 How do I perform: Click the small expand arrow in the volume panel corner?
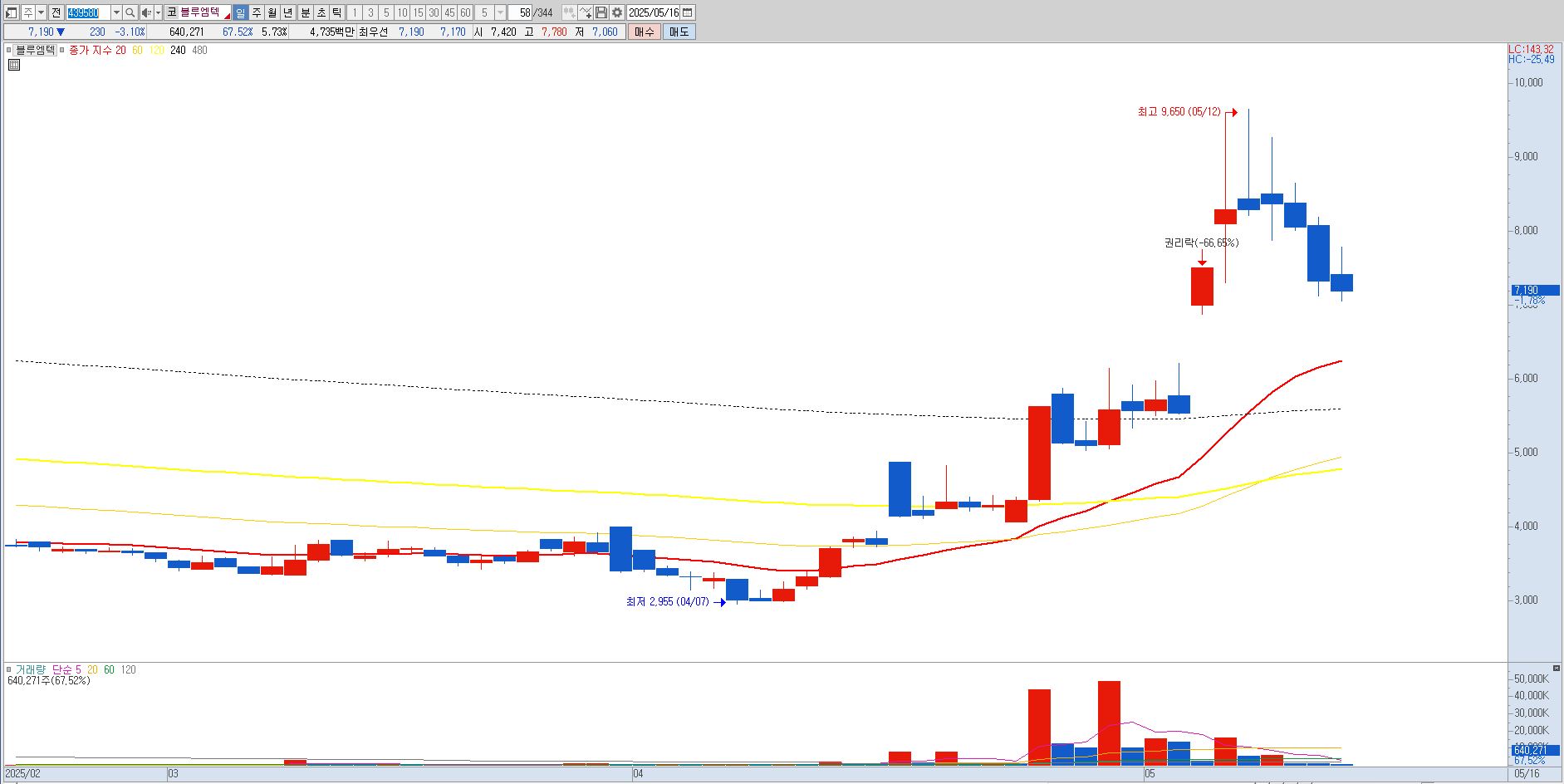click(x=1556, y=668)
